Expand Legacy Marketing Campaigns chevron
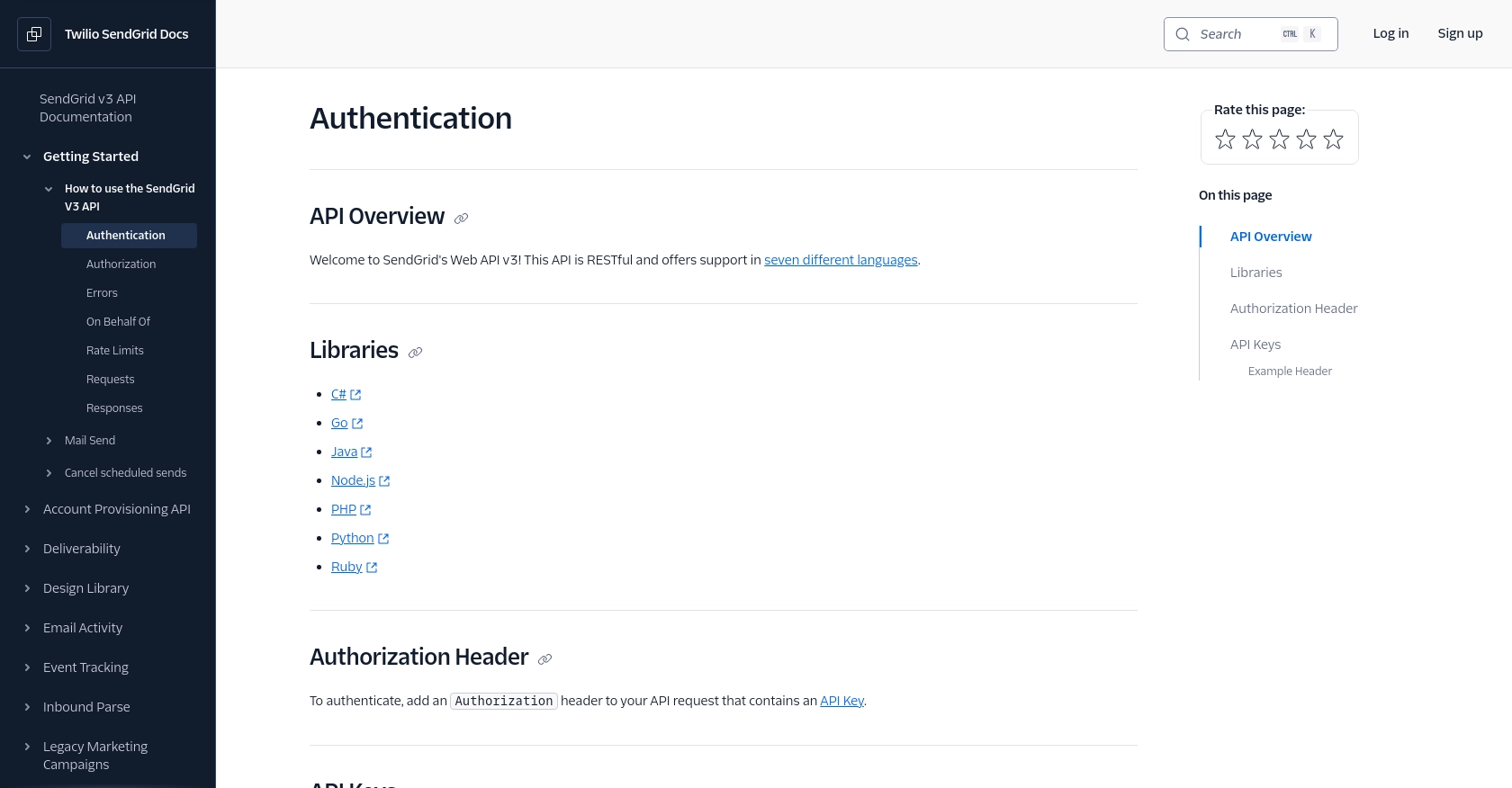The height and width of the screenshot is (788, 1512). pyautogui.click(x=27, y=747)
